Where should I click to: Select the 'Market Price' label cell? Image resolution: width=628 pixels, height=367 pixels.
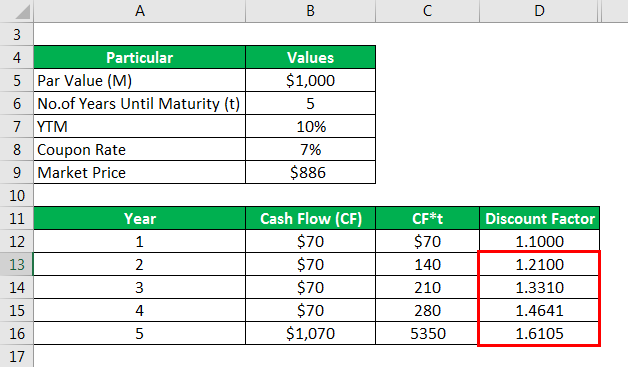(139, 173)
